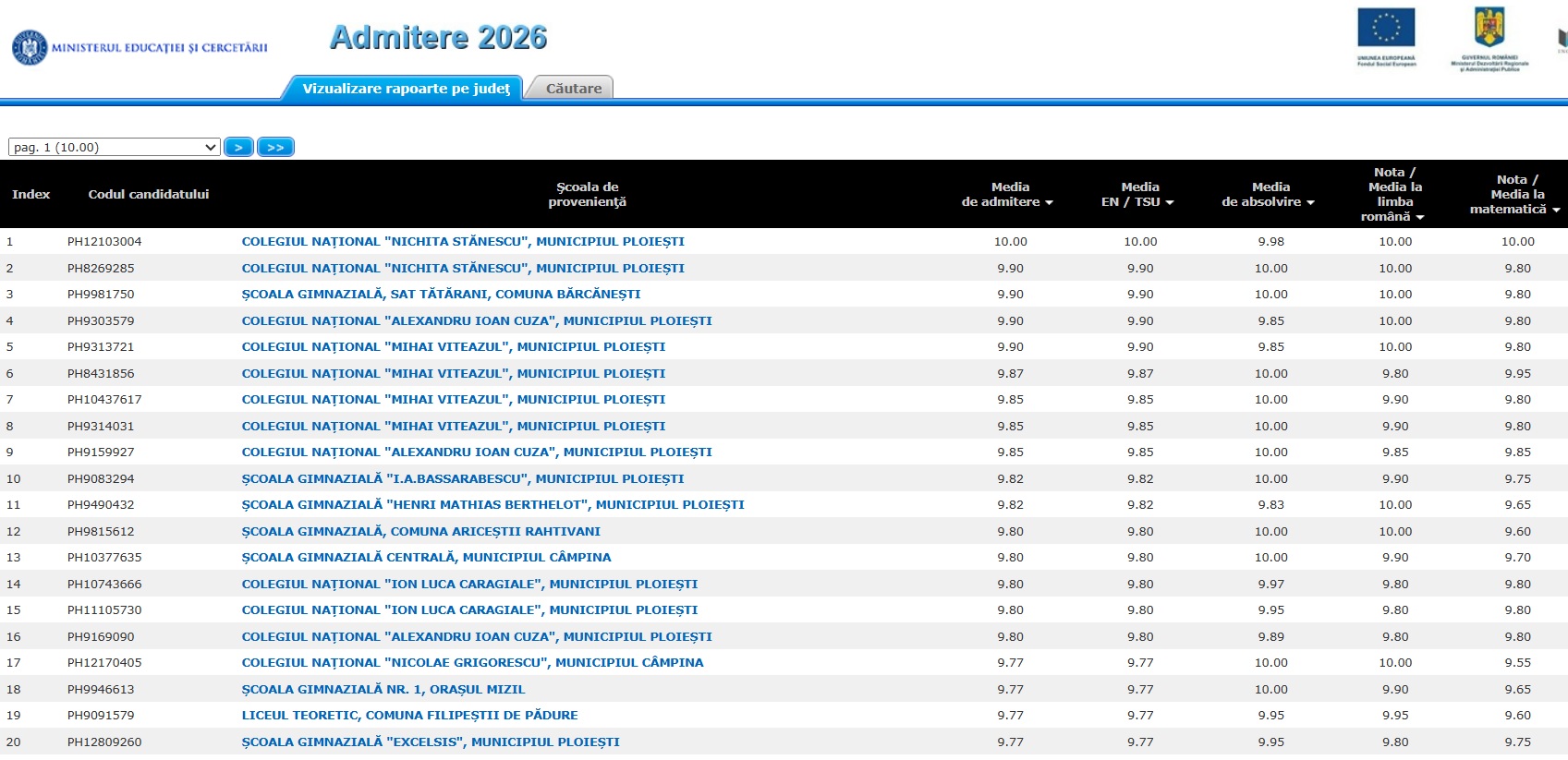Open the page selector pag. 1 (10.00) dropdown
This screenshot has height=760, width=1568.
(114, 147)
